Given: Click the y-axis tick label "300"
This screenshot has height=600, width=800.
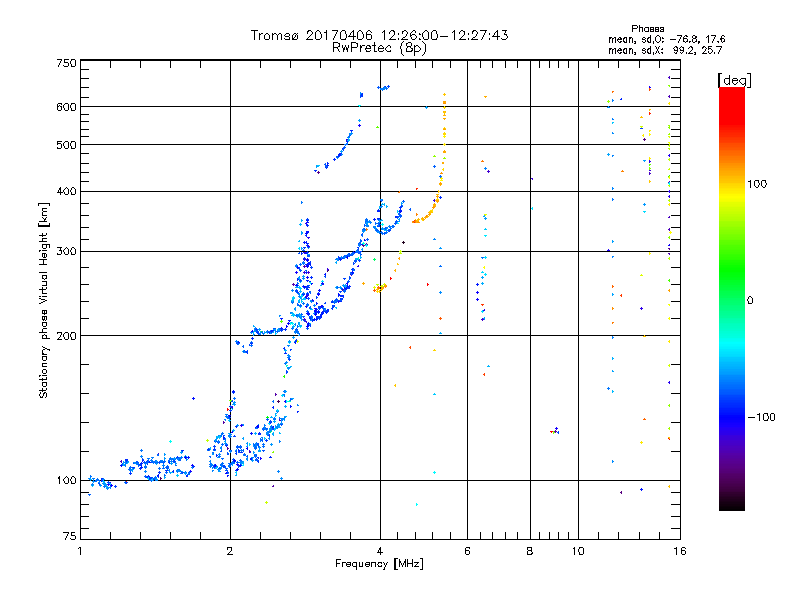Looking at the screenshot, I should 65,251.
